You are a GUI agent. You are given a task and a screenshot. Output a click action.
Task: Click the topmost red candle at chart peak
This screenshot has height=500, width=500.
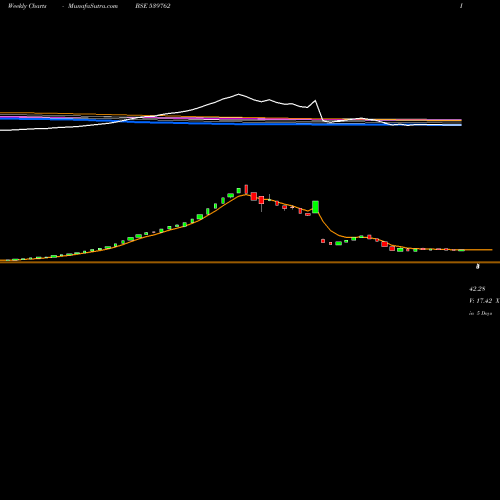coord(246,190)
